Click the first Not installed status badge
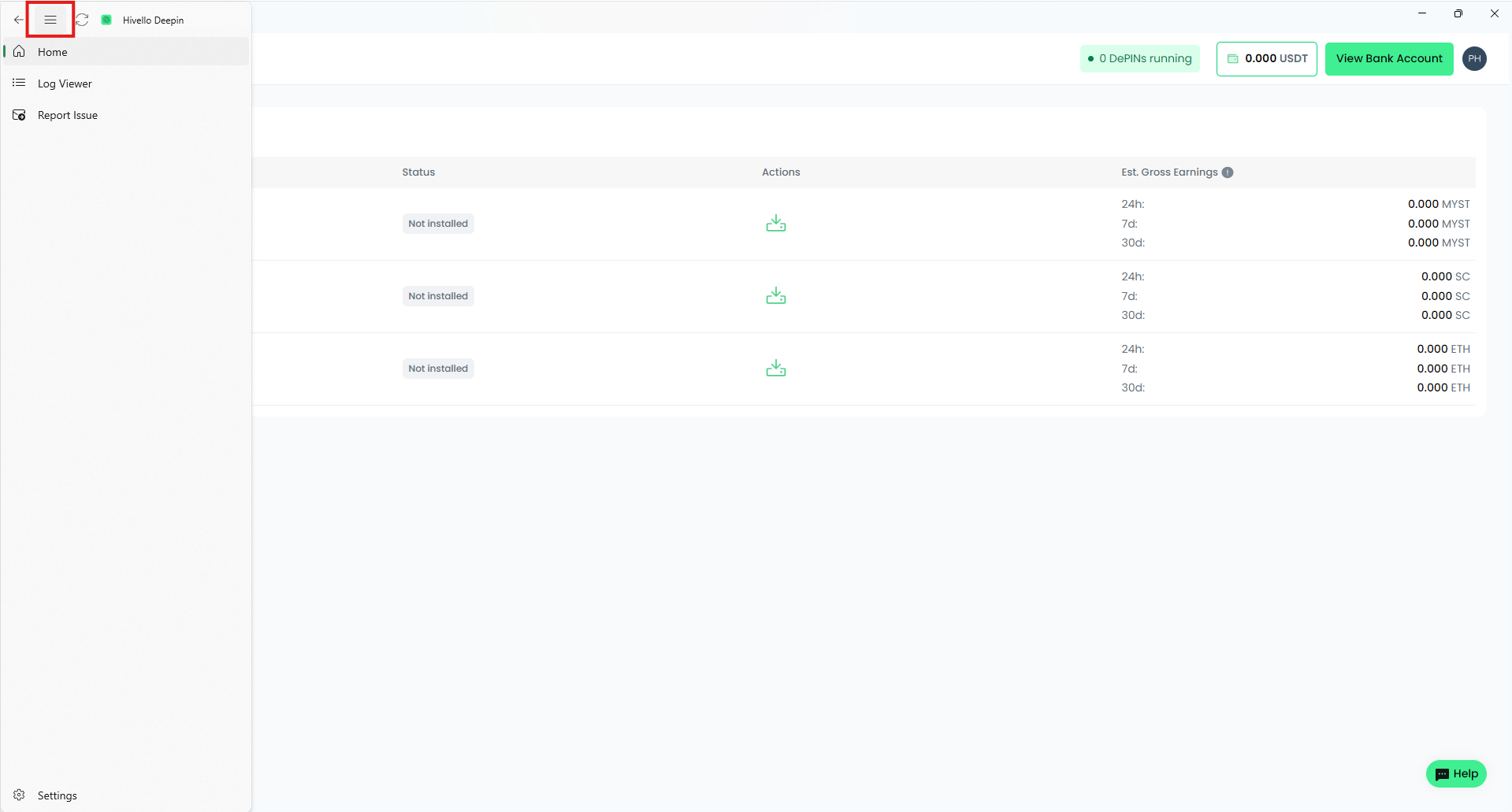This screenshot has width=1512, height=812. (x=438, y=224)
